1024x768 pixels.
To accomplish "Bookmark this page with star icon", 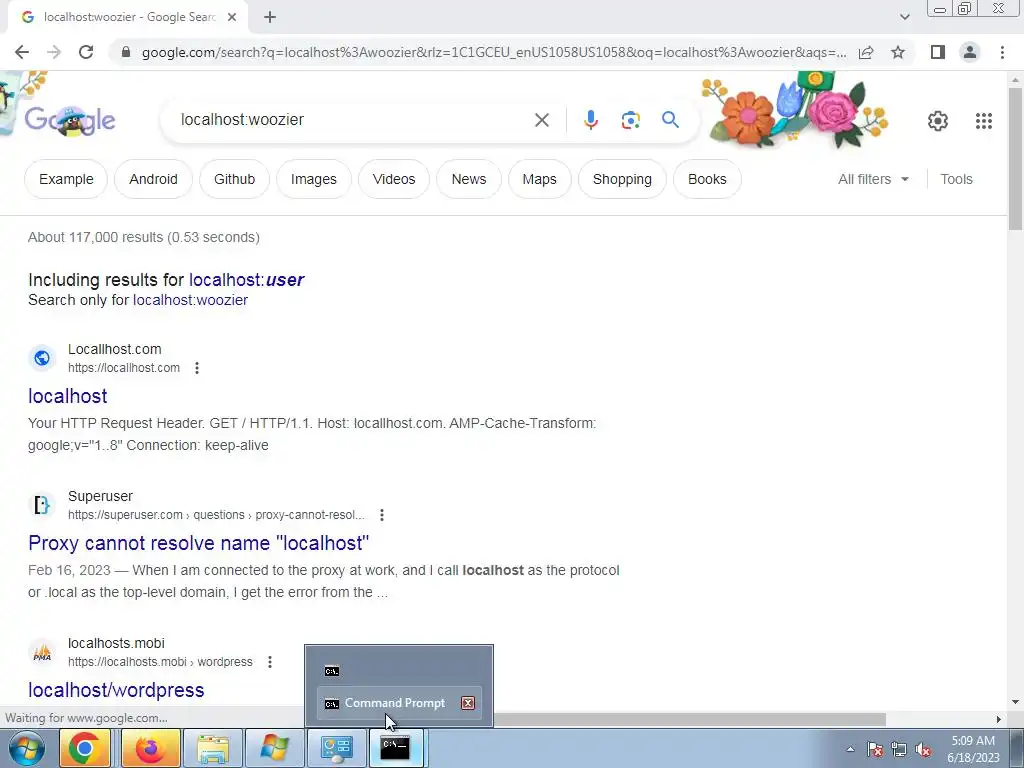I will pyautogui.click(x=898, y=52).
